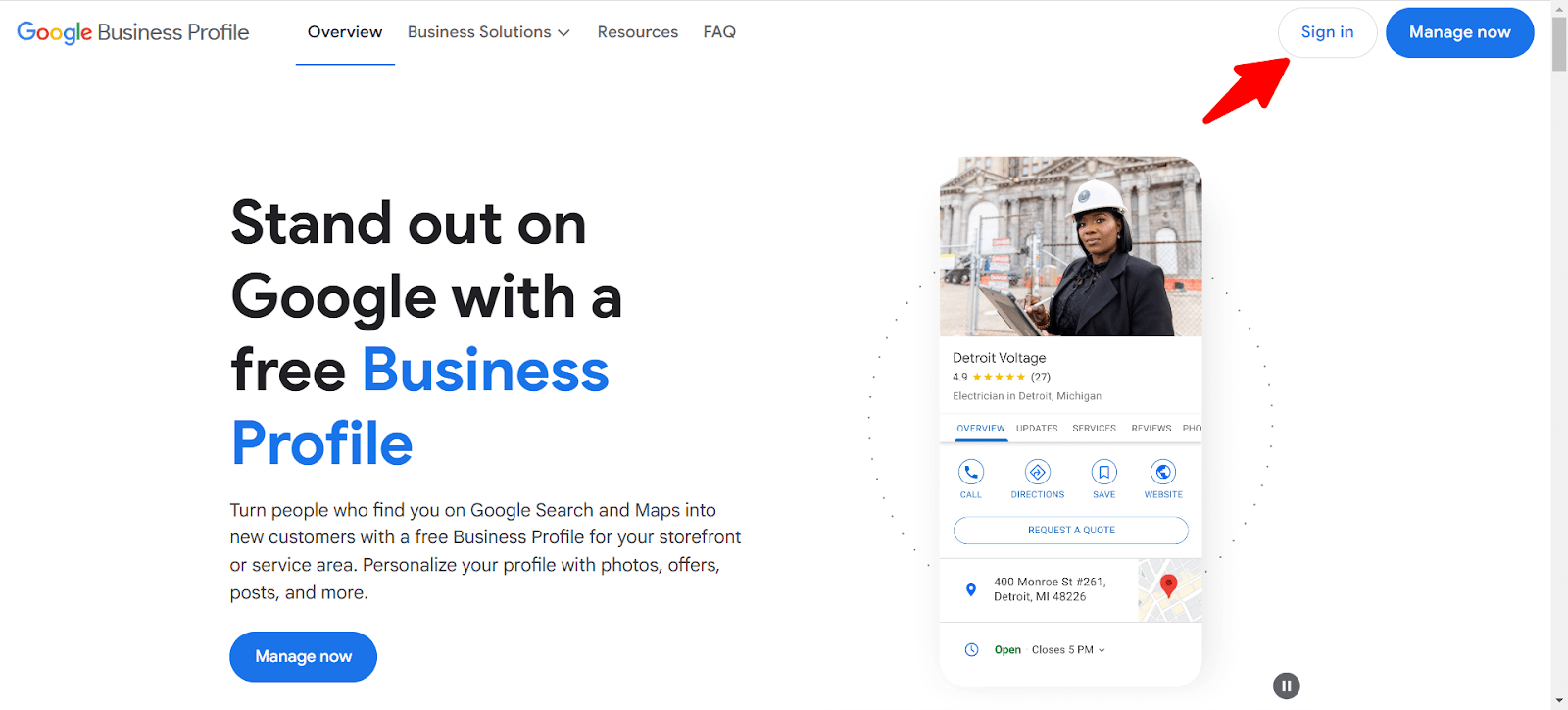The width and height of the screenshot is (1568, 710).
Task: Open the Resources nav item
Action: pyautogui.click(x=638, y=32)
